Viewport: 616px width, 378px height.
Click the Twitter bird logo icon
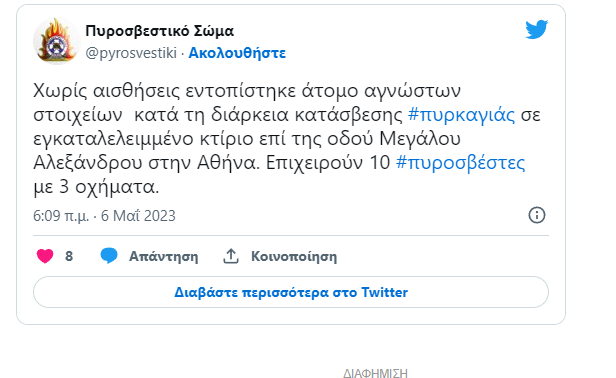(x=537, y=29)
